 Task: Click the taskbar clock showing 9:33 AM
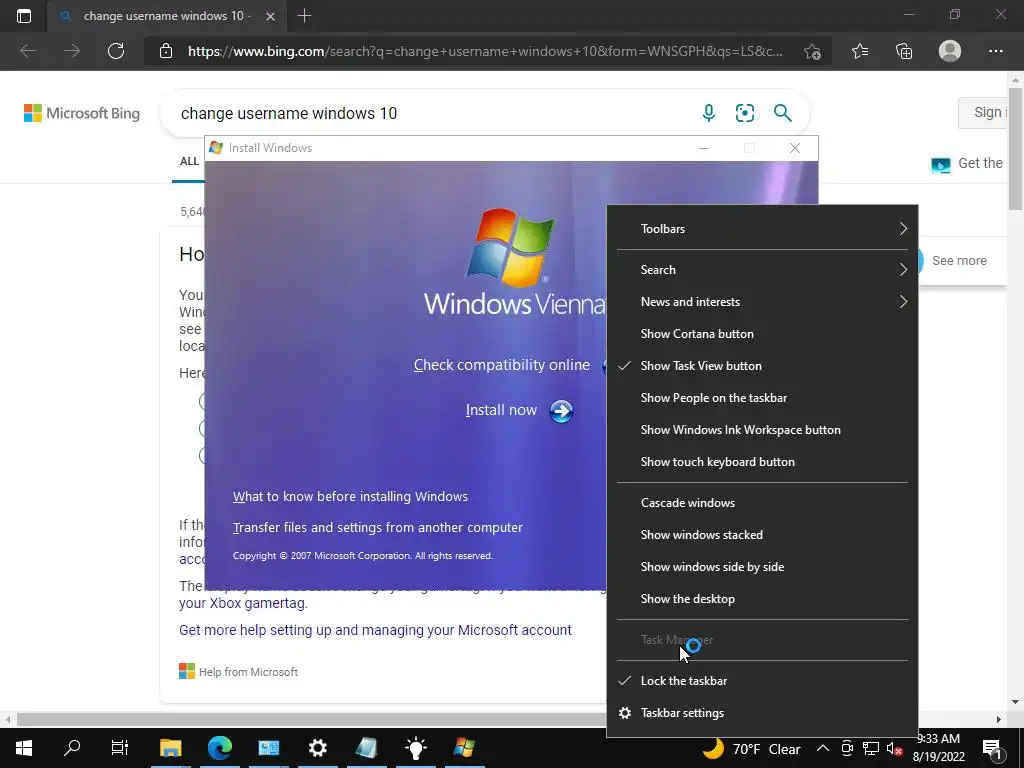point(940,748)
